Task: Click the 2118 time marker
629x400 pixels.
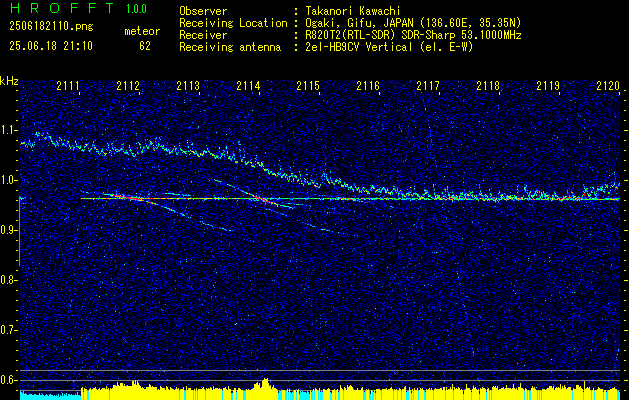Action: tap(488, 86)
